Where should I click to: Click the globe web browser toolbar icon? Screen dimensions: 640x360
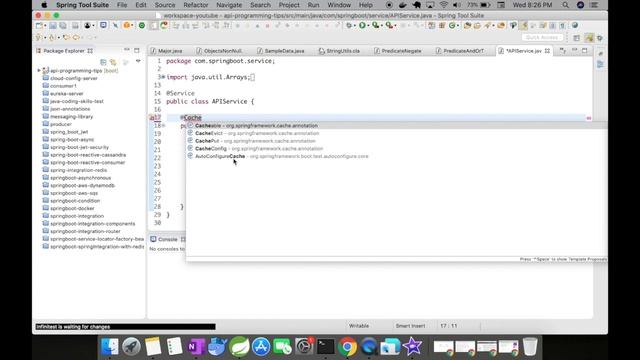click(x=575, y=25)
